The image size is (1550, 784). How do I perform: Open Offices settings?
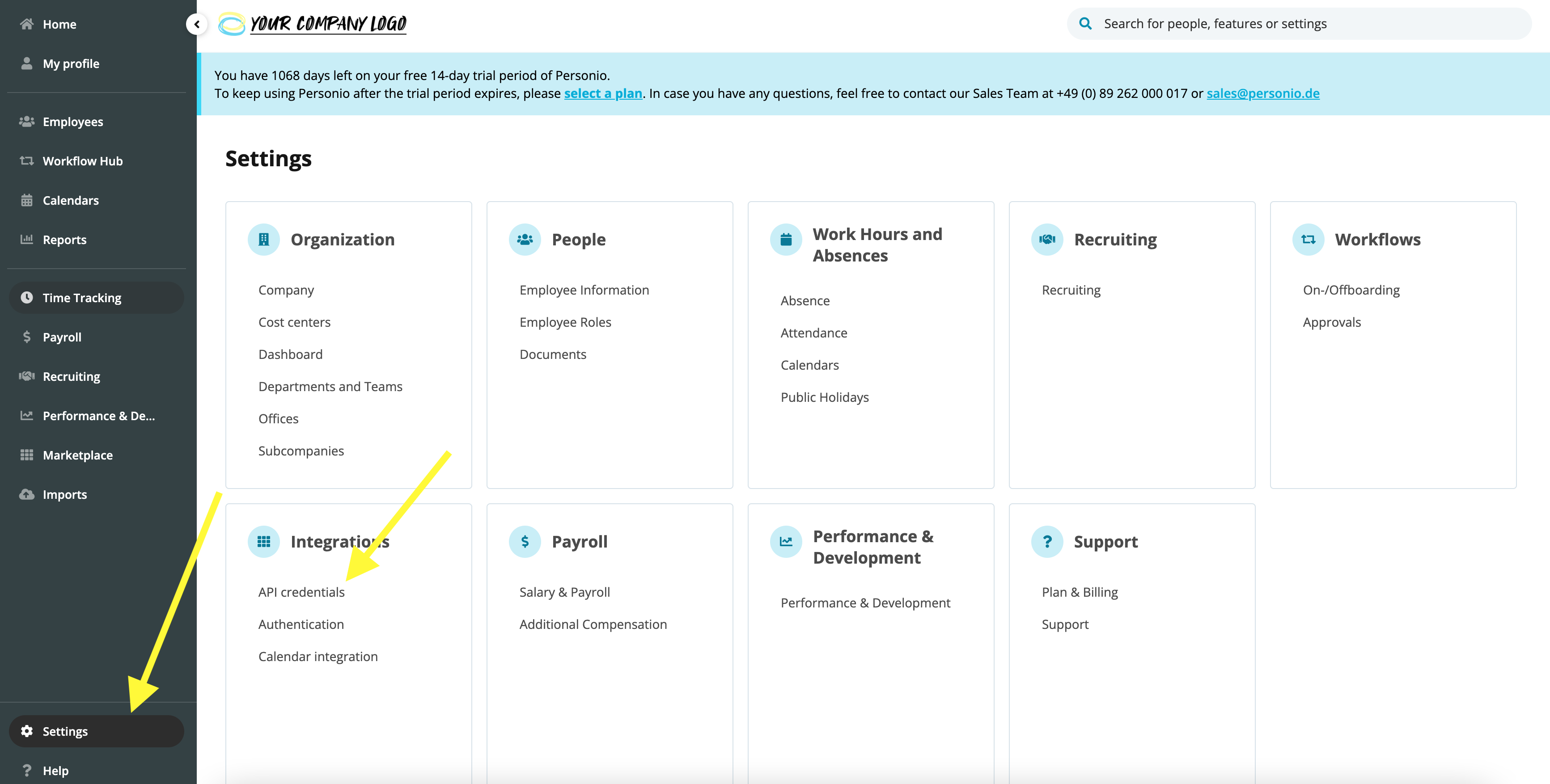(278, 418)
